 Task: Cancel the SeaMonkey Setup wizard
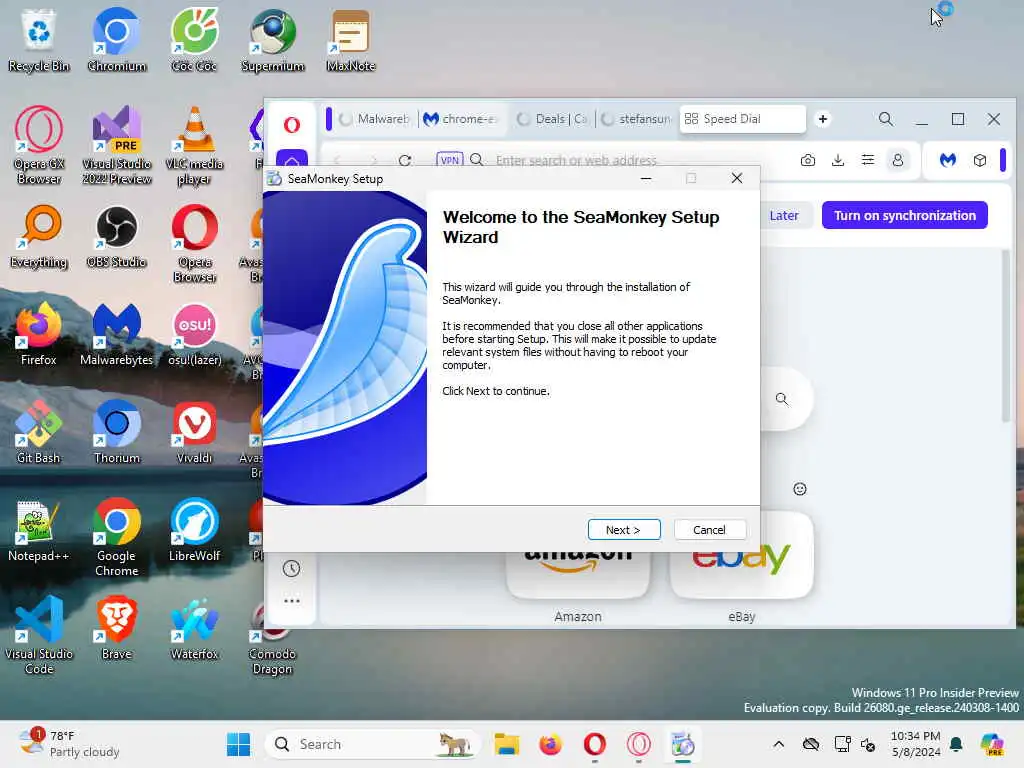click(709, 530)
